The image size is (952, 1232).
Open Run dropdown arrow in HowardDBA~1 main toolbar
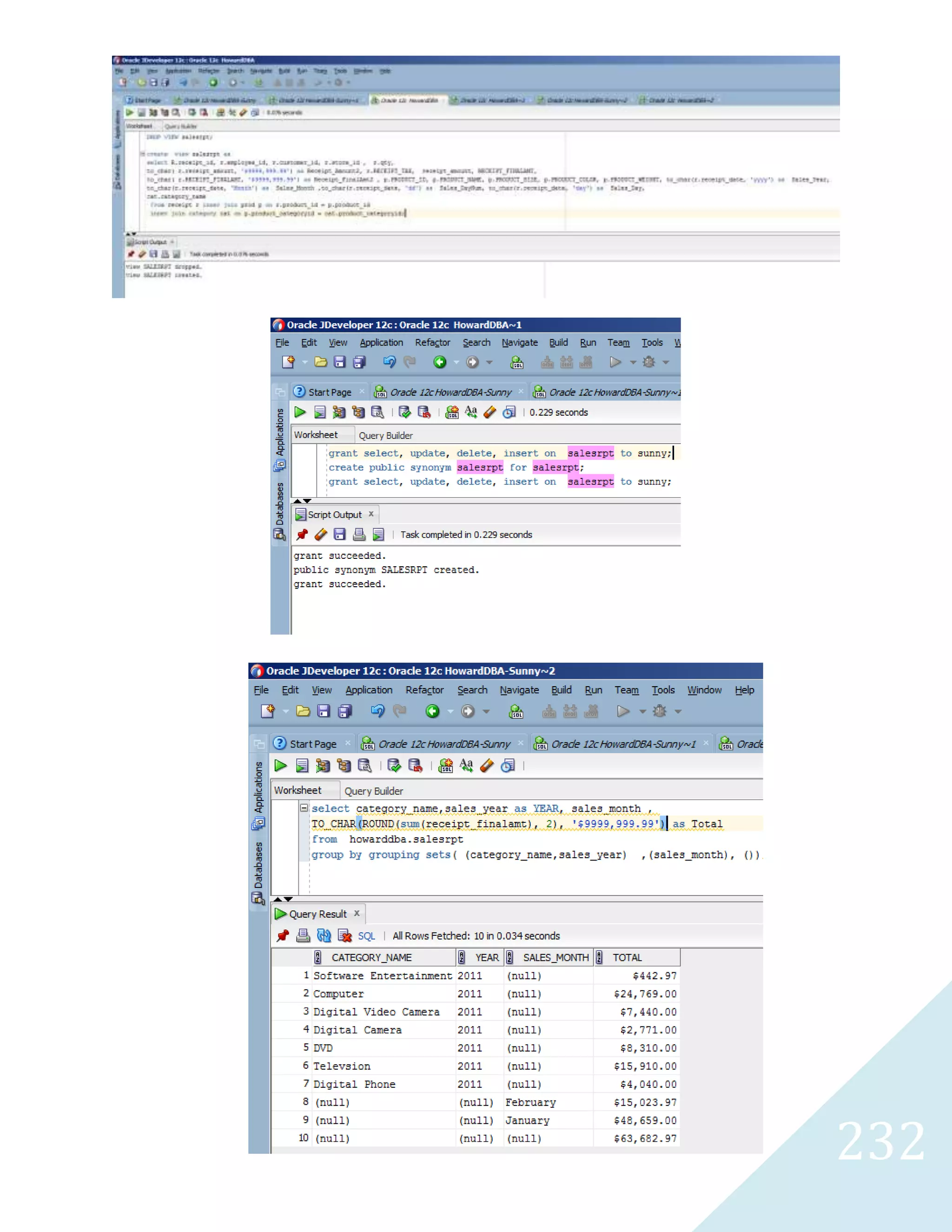633,363
